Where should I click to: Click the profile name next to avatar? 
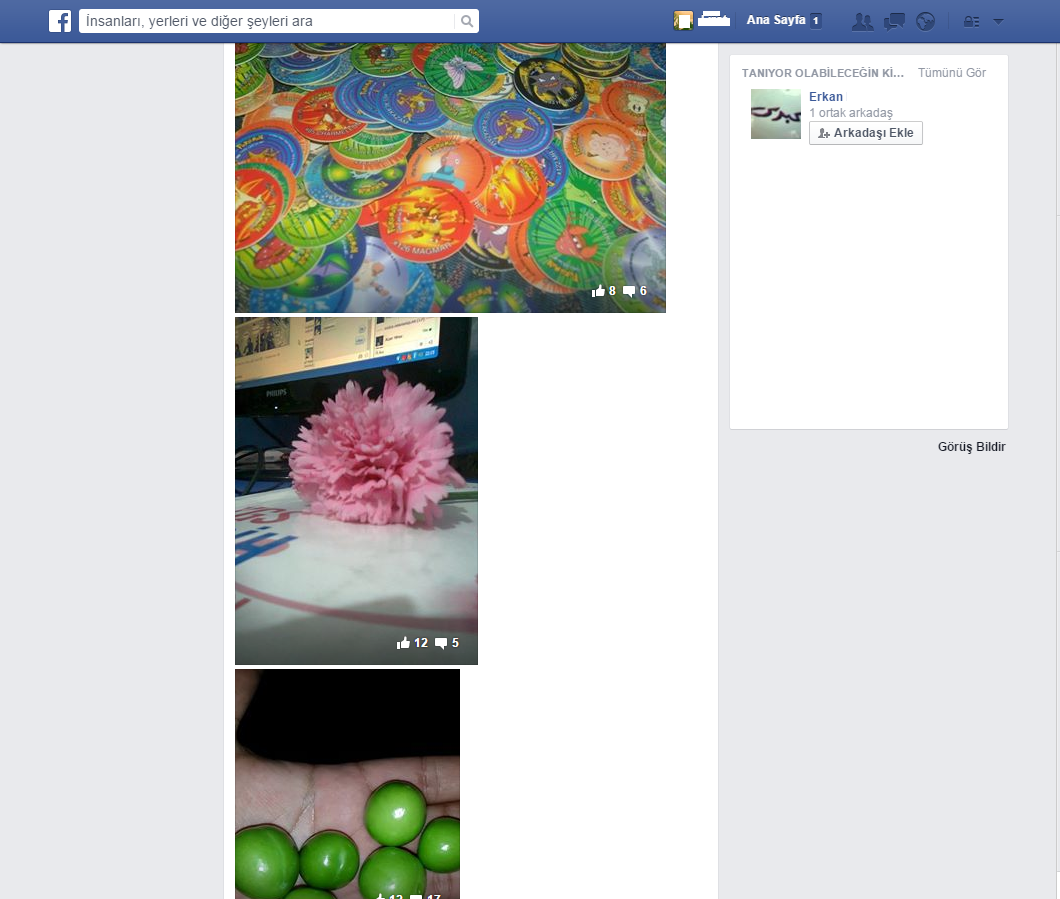(713, 20)
